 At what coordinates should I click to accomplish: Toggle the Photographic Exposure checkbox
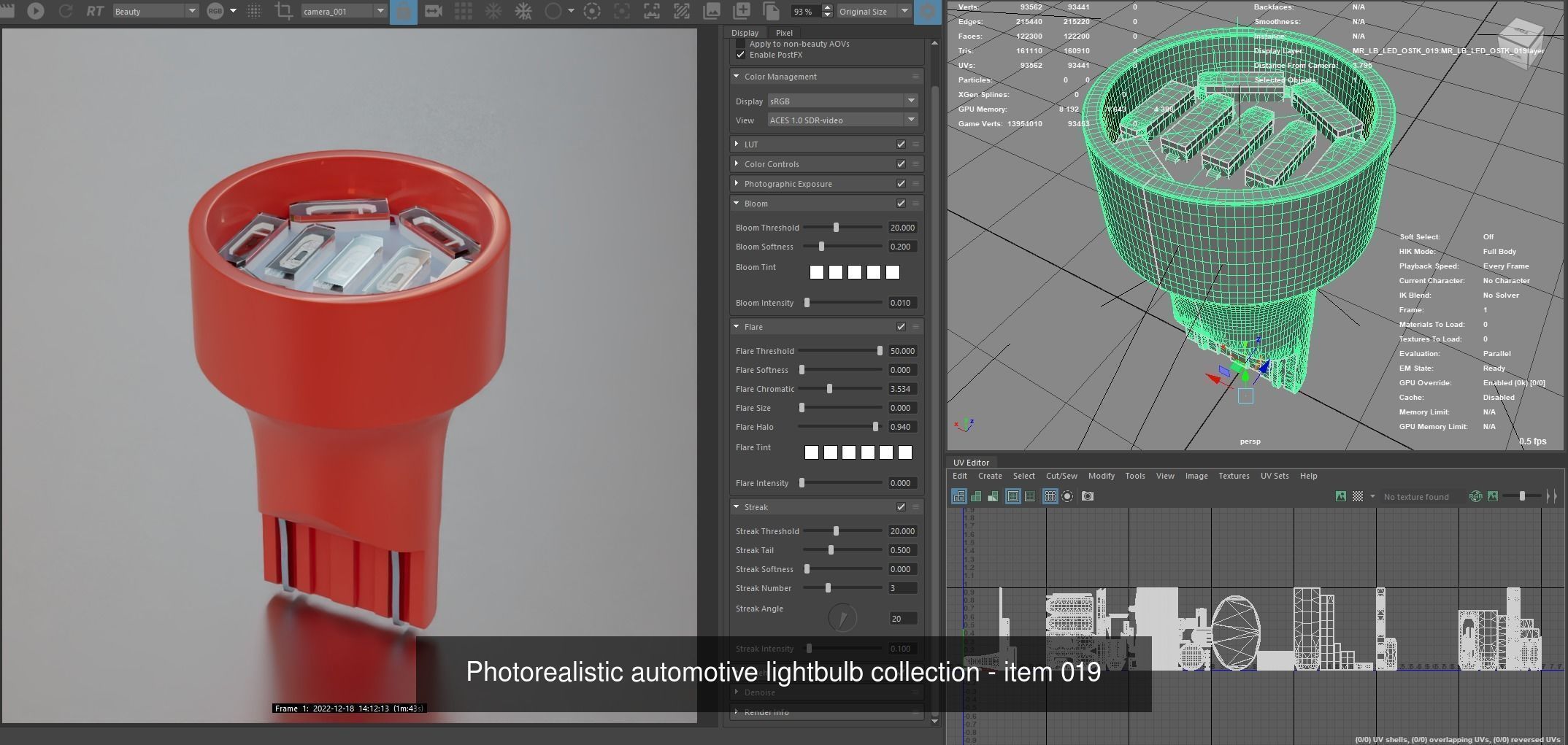901,184
